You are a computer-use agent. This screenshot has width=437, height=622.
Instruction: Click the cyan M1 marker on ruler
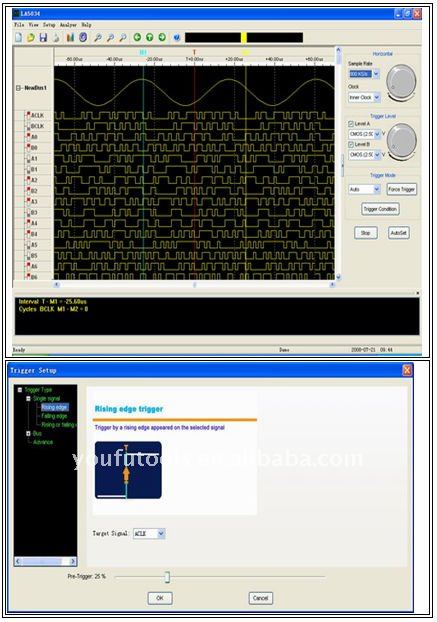point(144,52)
